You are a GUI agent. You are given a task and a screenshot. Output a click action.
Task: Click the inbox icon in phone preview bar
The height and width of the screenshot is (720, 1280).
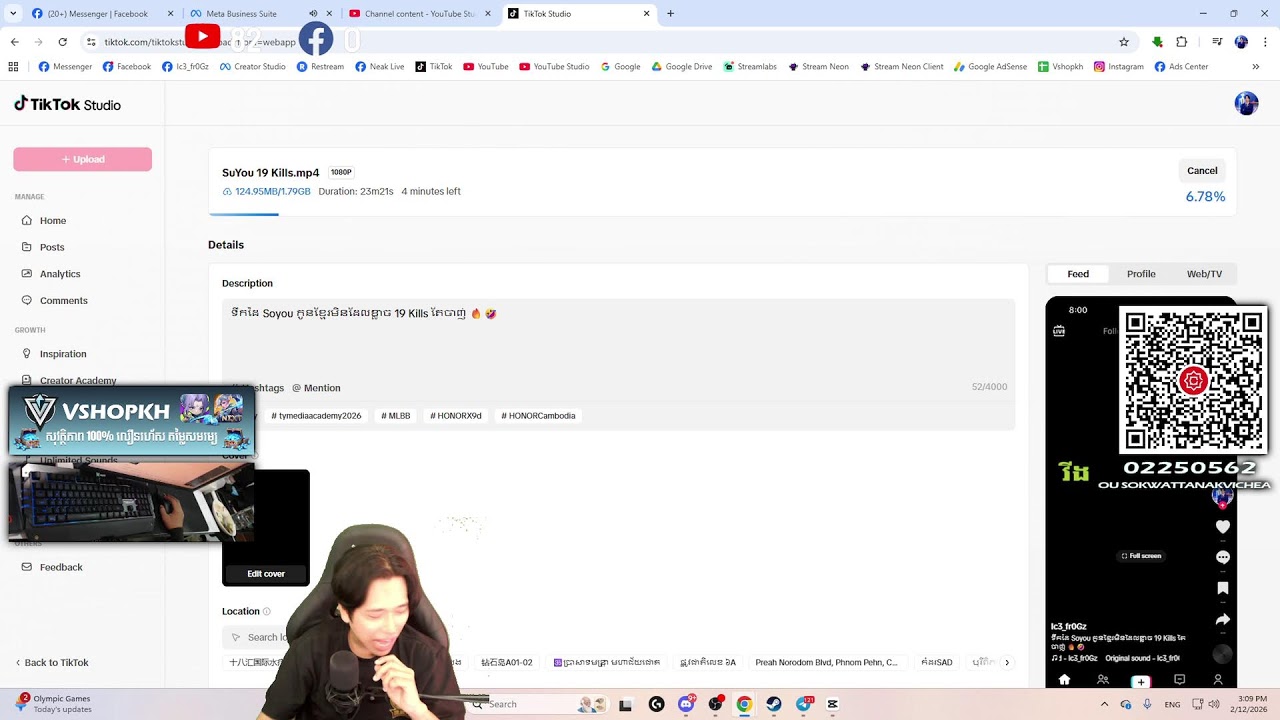[1179, 680]
